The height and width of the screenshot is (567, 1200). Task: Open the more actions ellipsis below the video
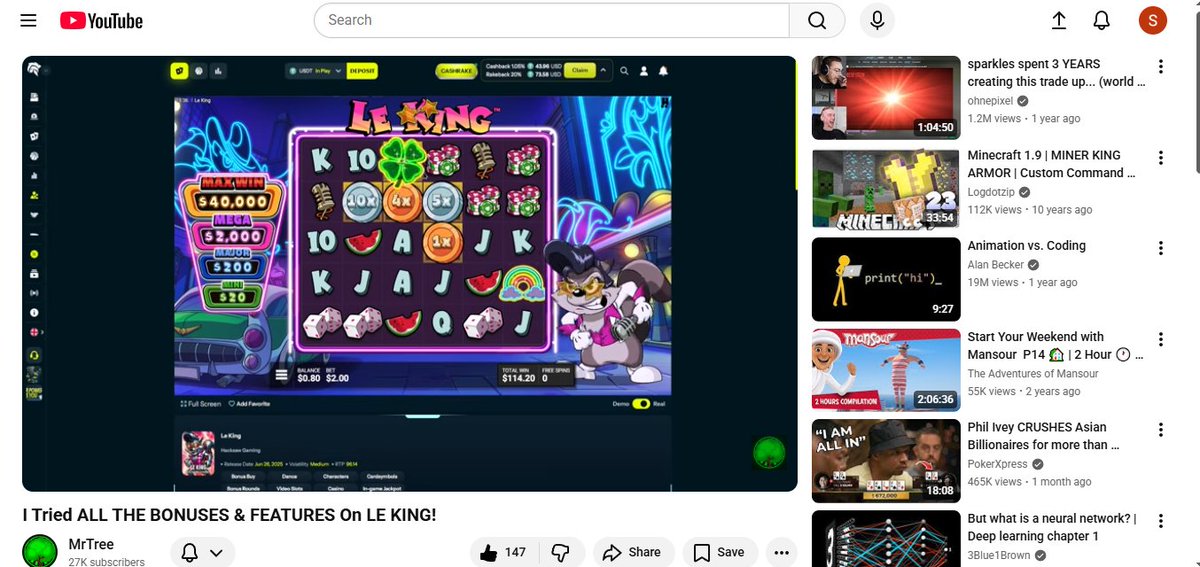[781, 552]
